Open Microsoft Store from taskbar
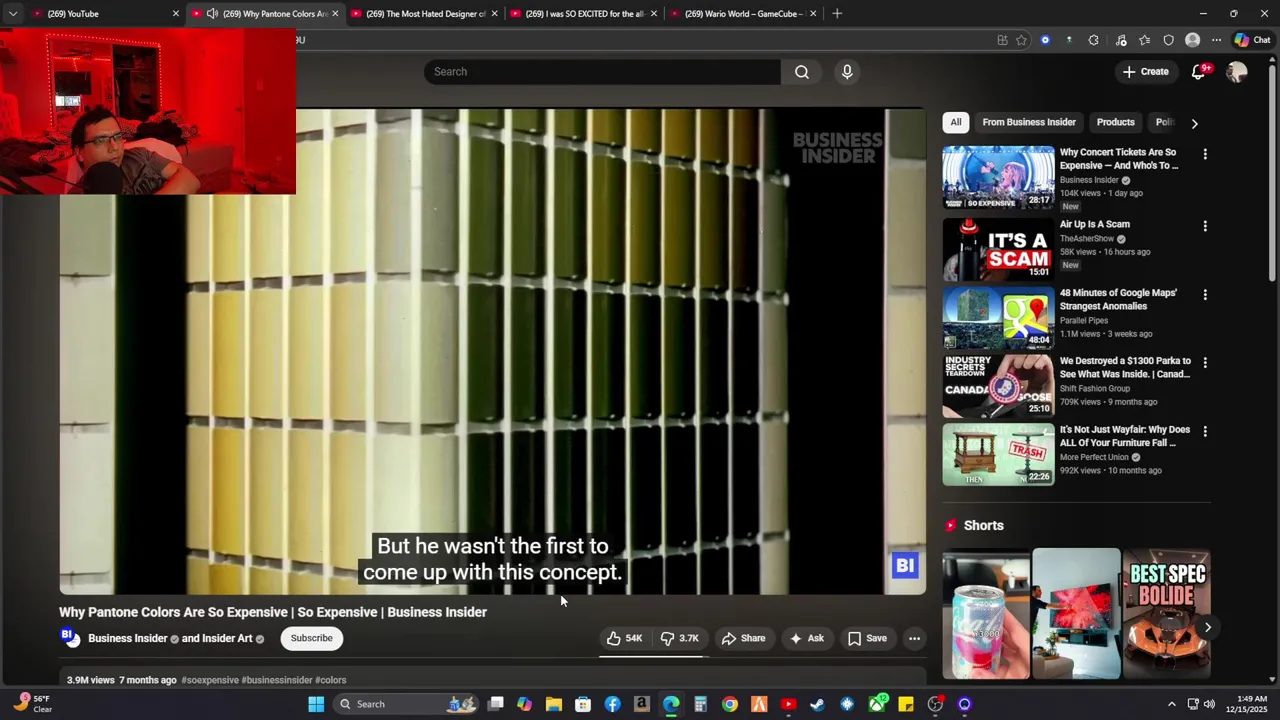The width and height of the screenshot is (1280, 720). (583, 704)
